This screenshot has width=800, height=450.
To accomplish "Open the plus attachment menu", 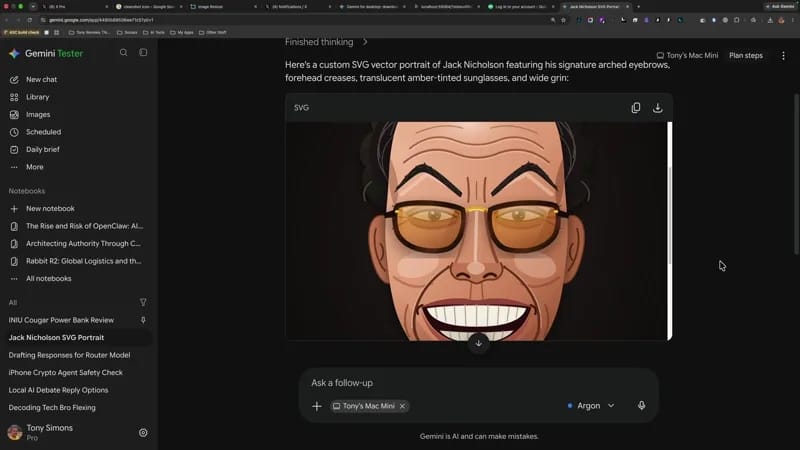I will click(x=317, y=406).
